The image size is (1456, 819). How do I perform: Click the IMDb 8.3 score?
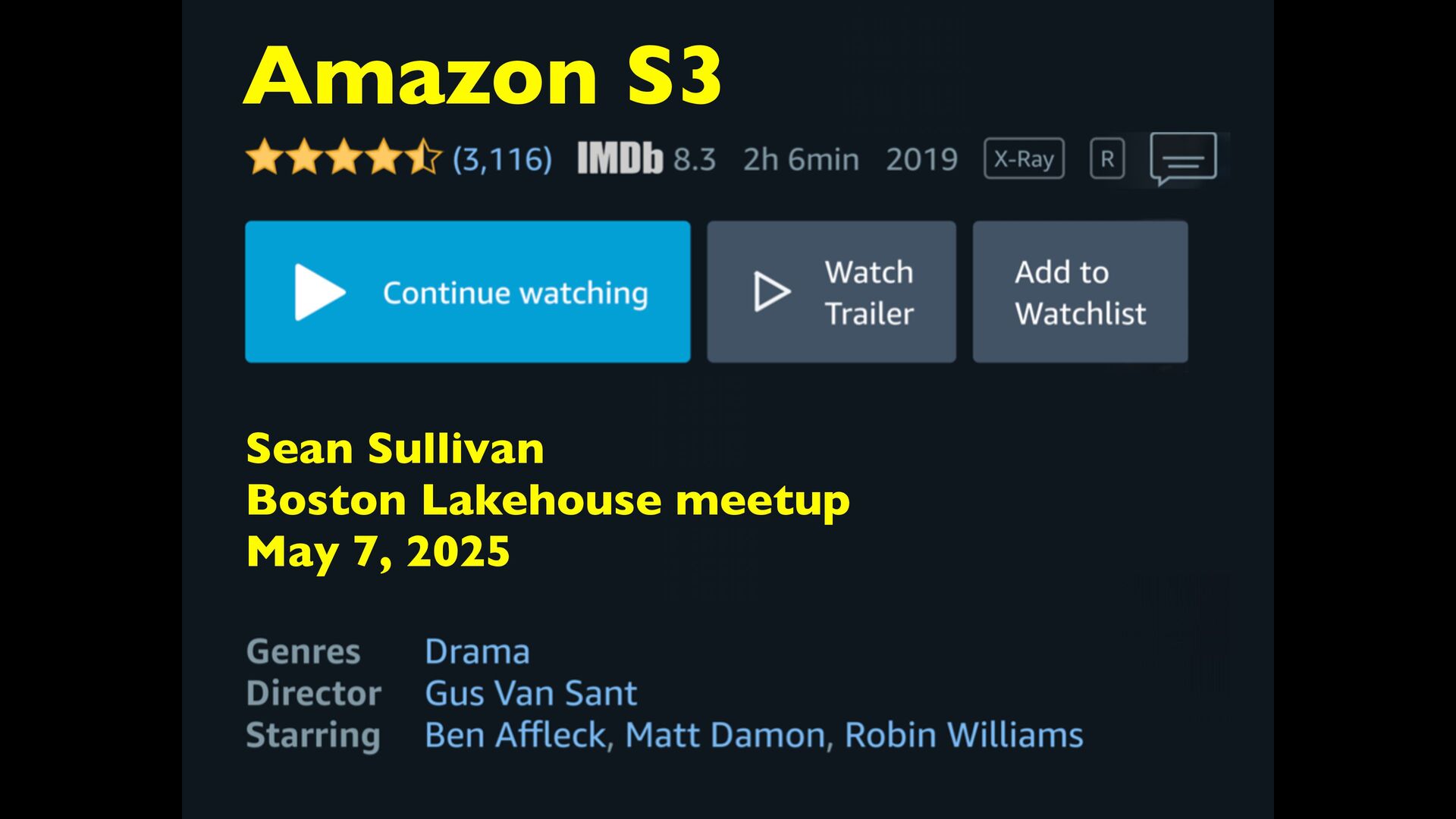tap(694, 159)
